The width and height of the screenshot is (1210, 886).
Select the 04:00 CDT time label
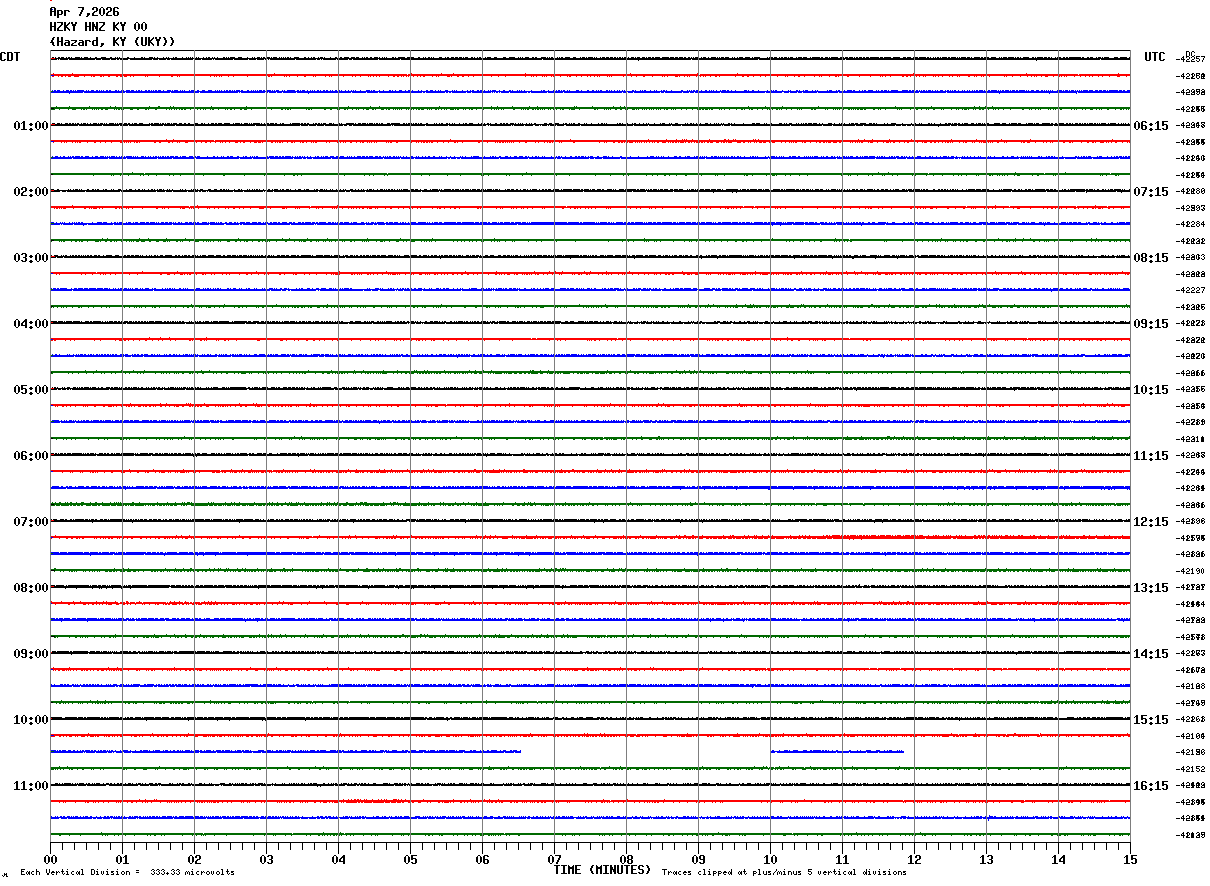tap(31, 324)
